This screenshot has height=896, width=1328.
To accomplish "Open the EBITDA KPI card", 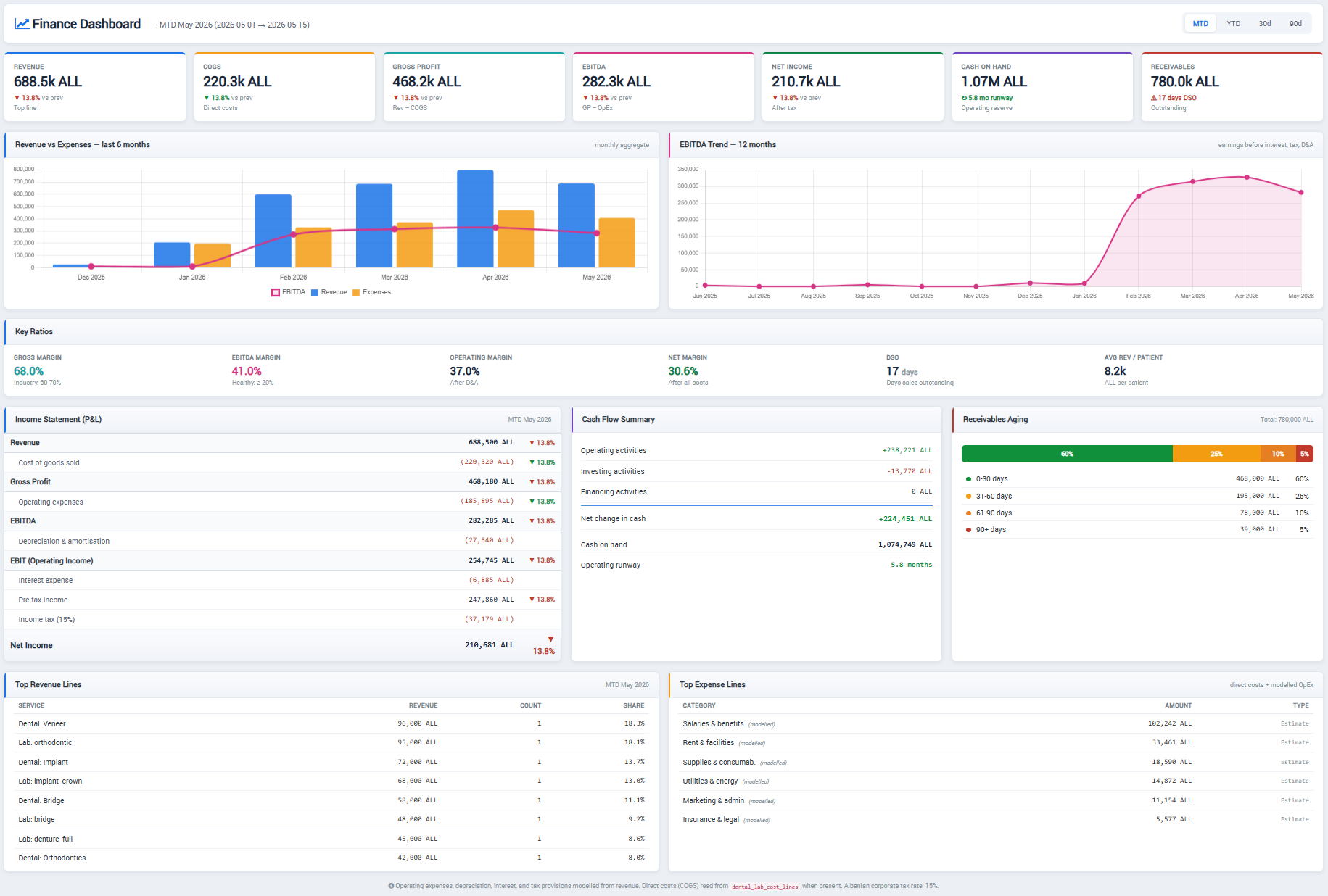I will click(664, 86).
